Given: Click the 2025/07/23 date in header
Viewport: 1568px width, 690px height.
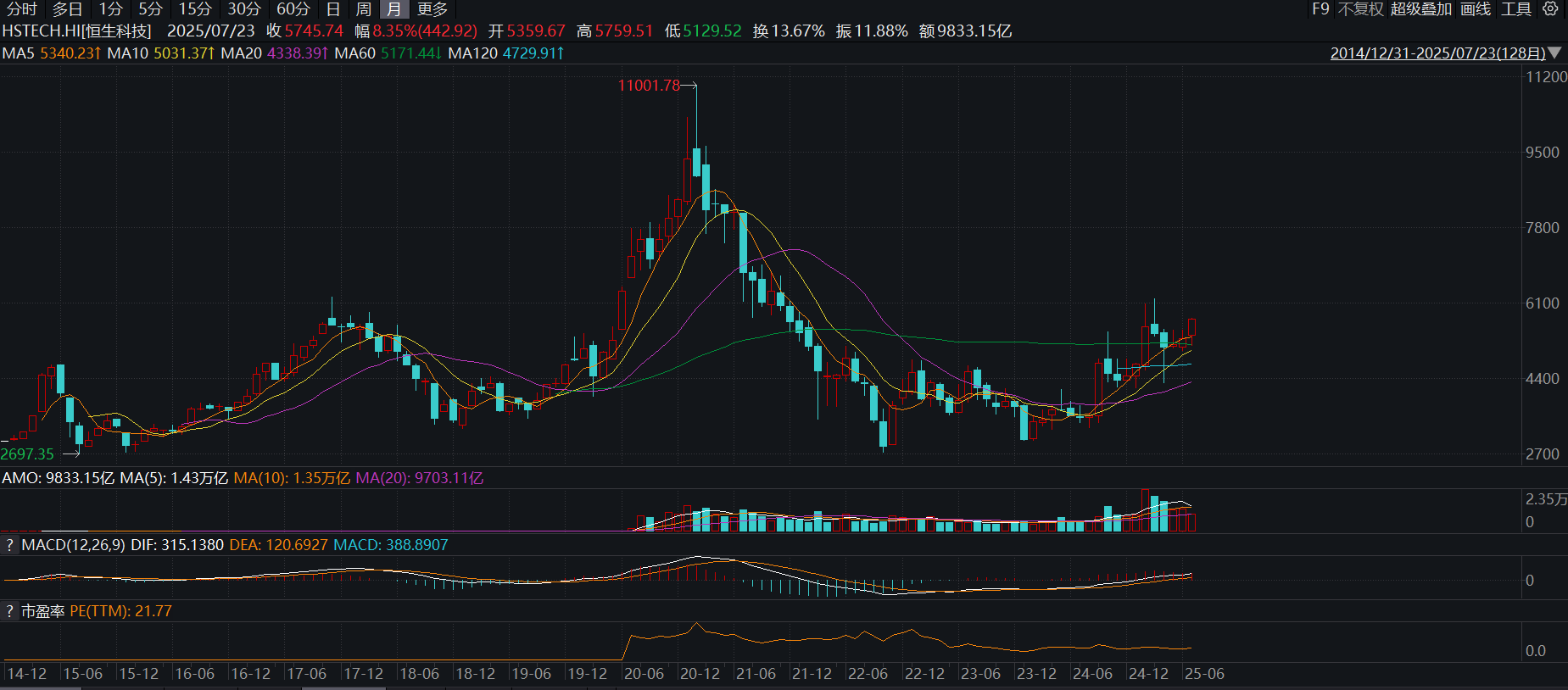Looking at the screenshot, I should click(210, 31).
